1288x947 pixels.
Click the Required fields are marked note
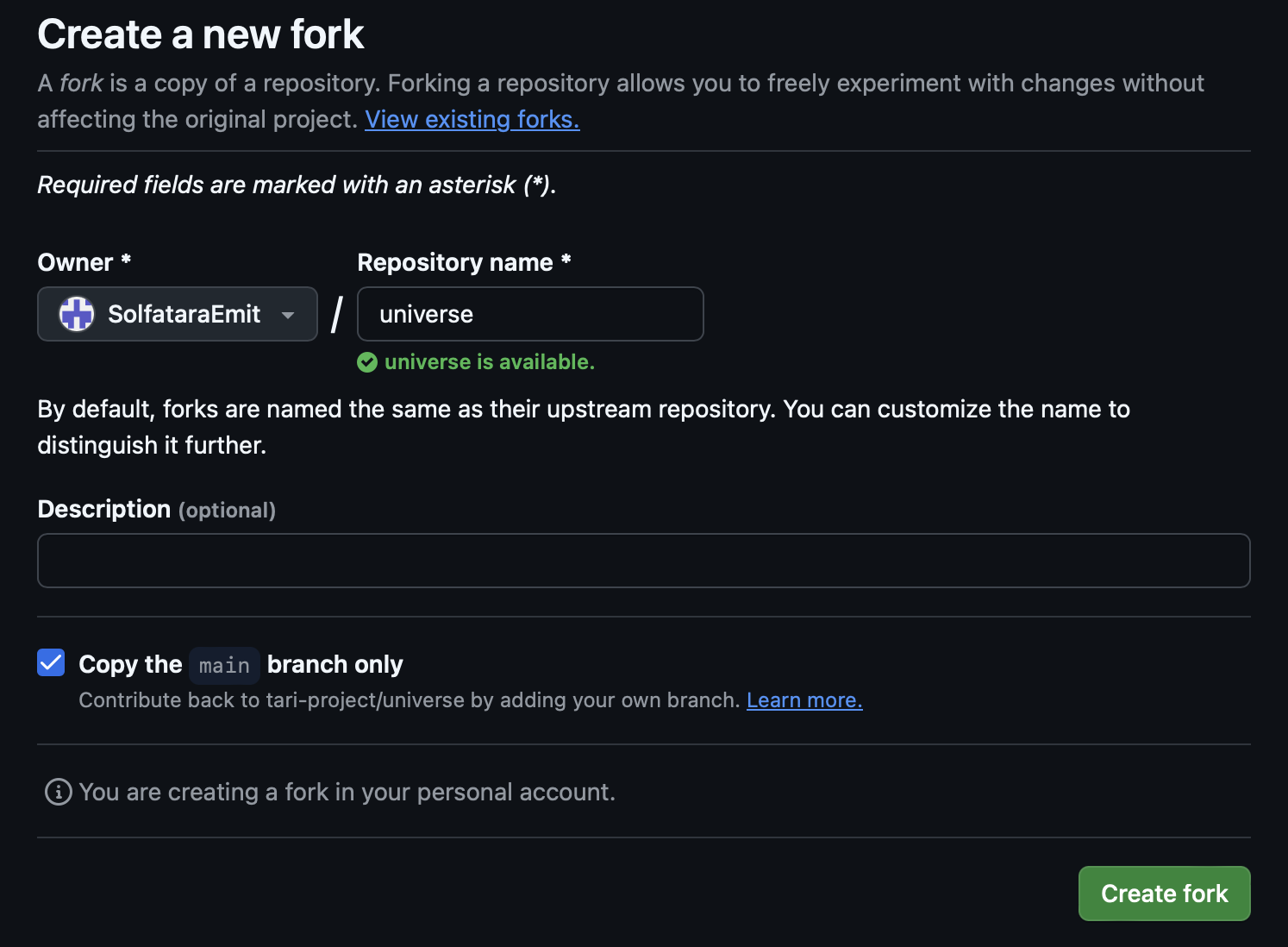coord(297,185)
